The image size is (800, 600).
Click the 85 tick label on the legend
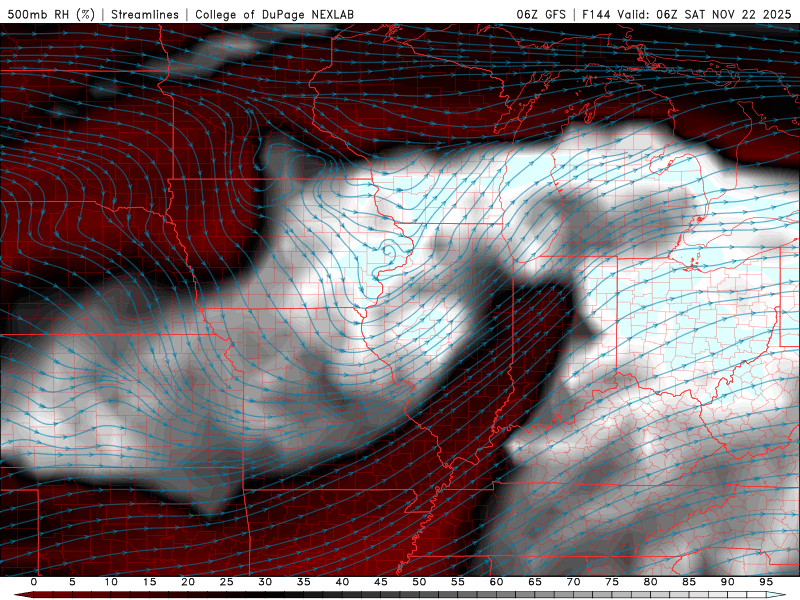689,582
